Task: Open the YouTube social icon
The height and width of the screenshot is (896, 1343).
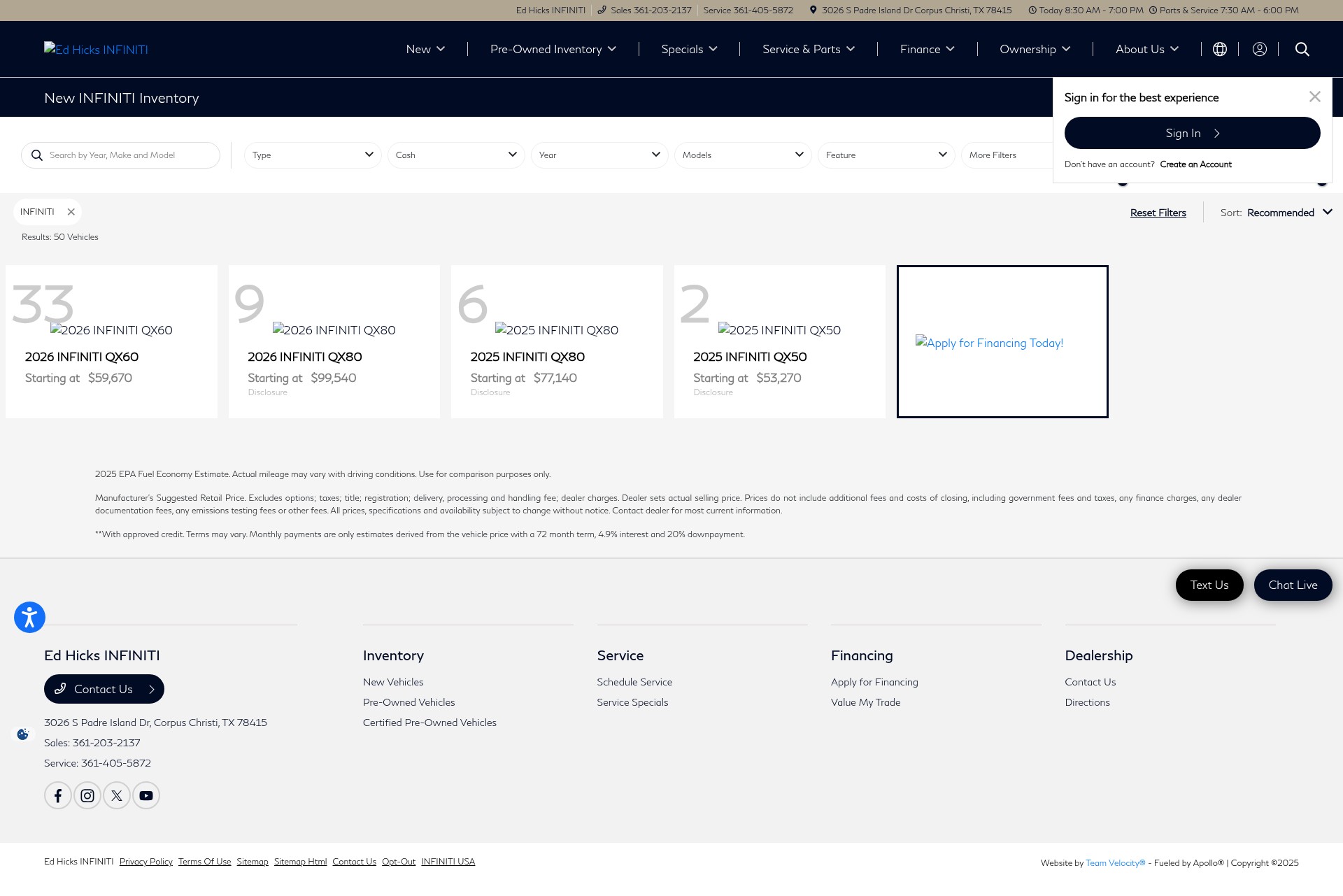Action: click(x=146, y=795)
